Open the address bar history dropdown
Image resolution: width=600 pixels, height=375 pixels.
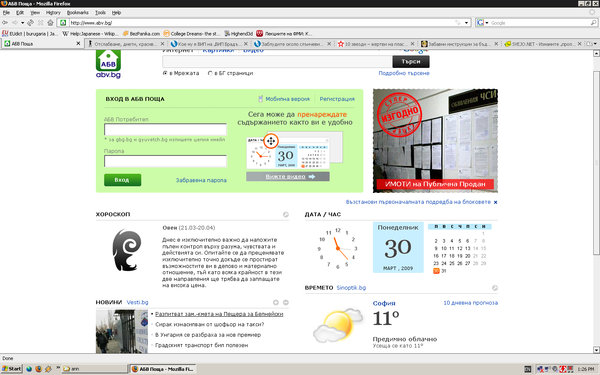point(466,23)
